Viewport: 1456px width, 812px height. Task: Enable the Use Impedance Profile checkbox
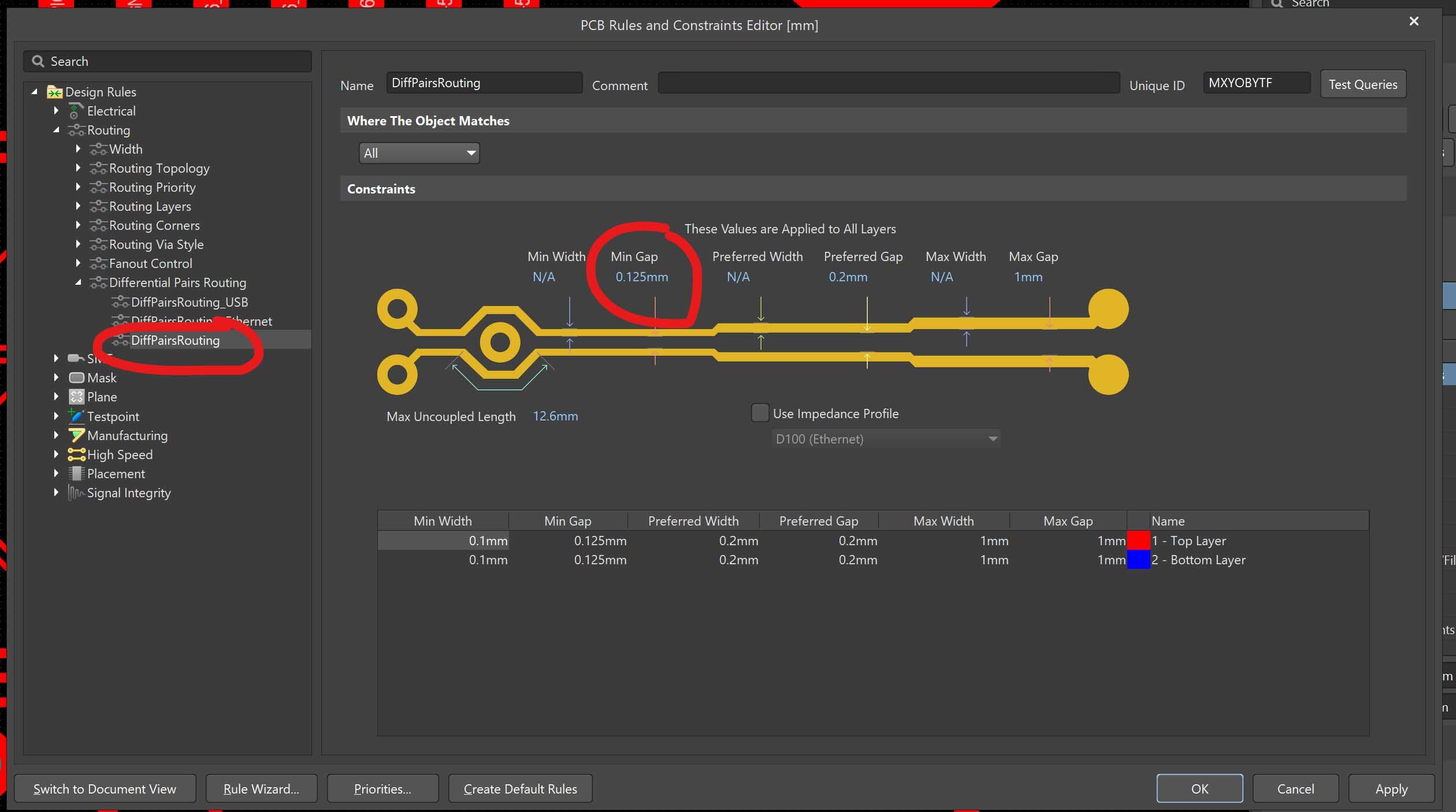point(760,413)
